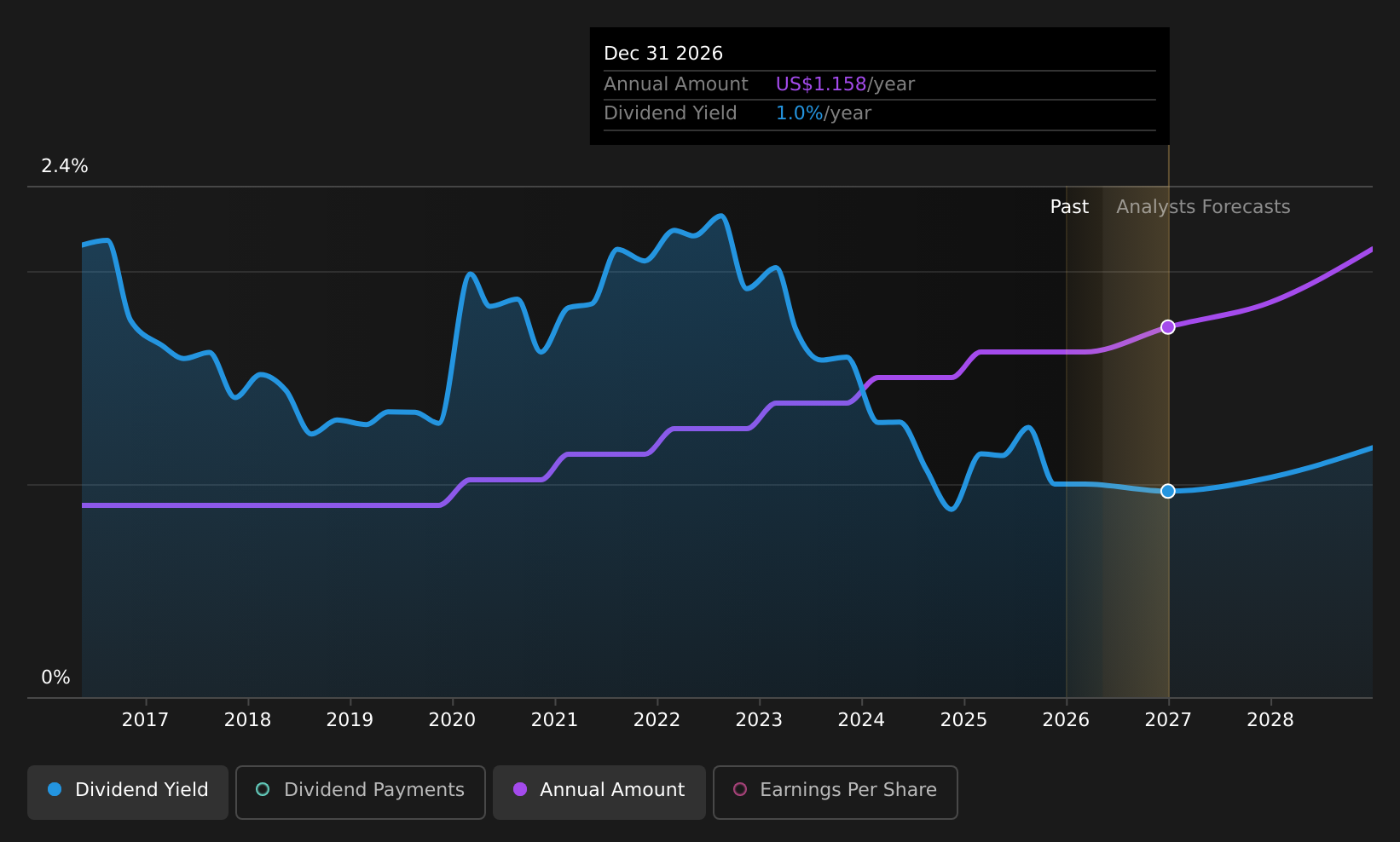The width and height of the screenshot is (1400, 842).
Task: Click the 2018 x-axis year label
Action: (x=248, y=720)
